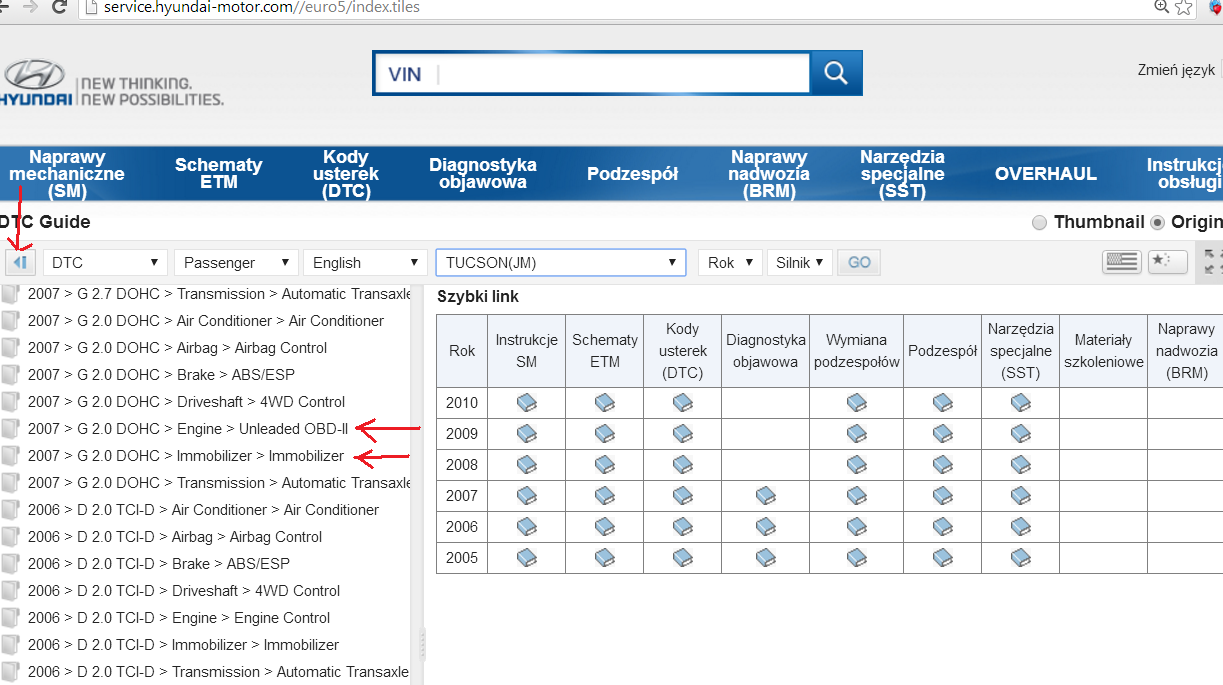Open 2009 Podzespół book icon
1223x685 pixels.
coord(943,434)
